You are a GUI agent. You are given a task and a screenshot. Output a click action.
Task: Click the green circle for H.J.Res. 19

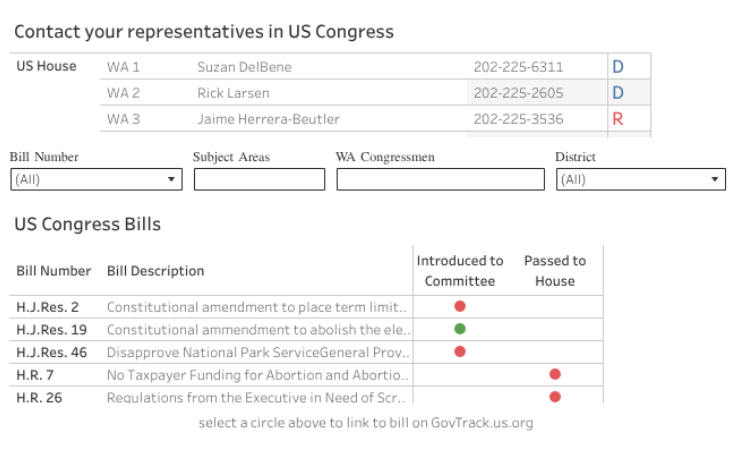460,329
